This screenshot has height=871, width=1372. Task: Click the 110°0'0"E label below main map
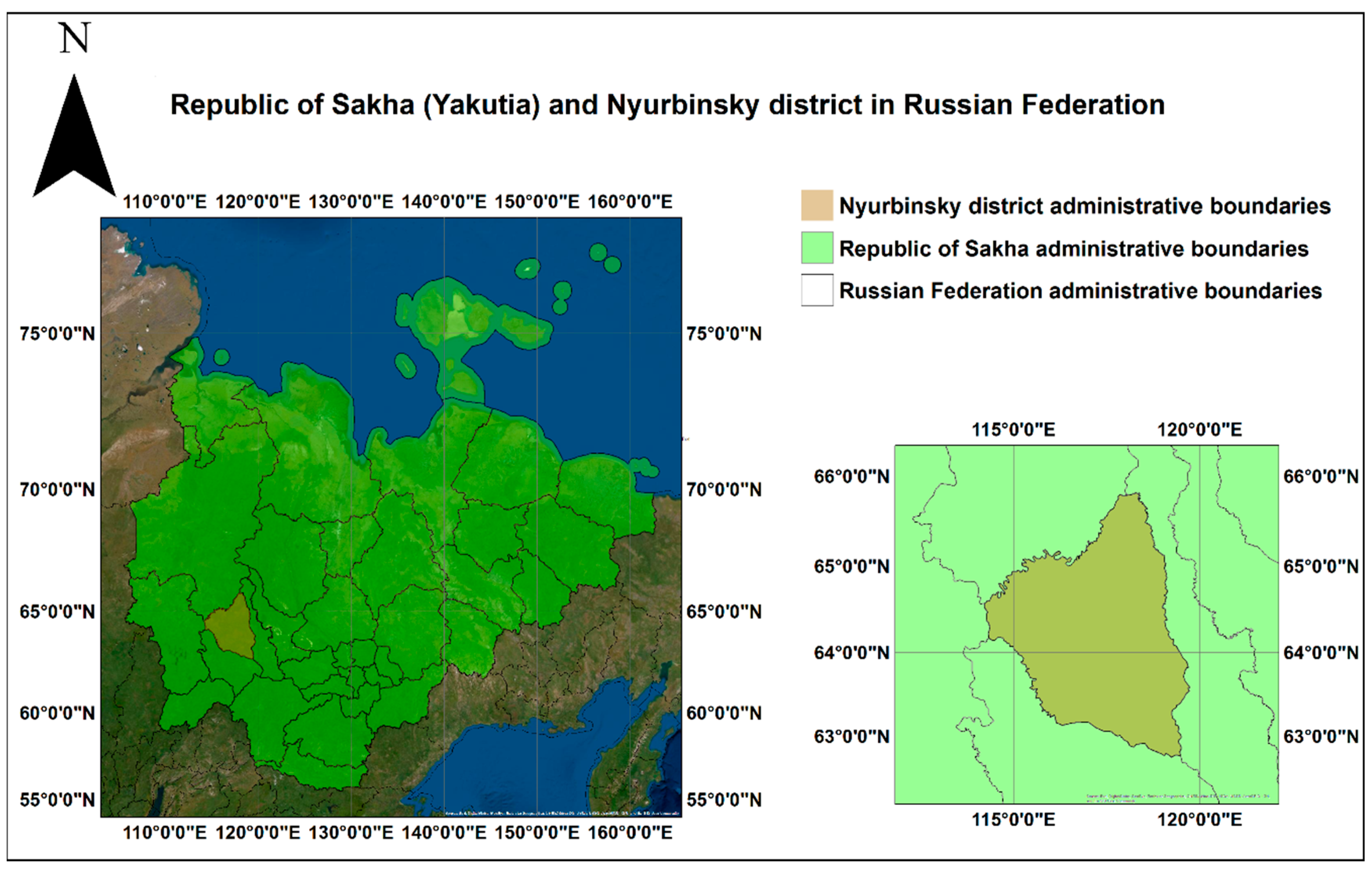165,833
